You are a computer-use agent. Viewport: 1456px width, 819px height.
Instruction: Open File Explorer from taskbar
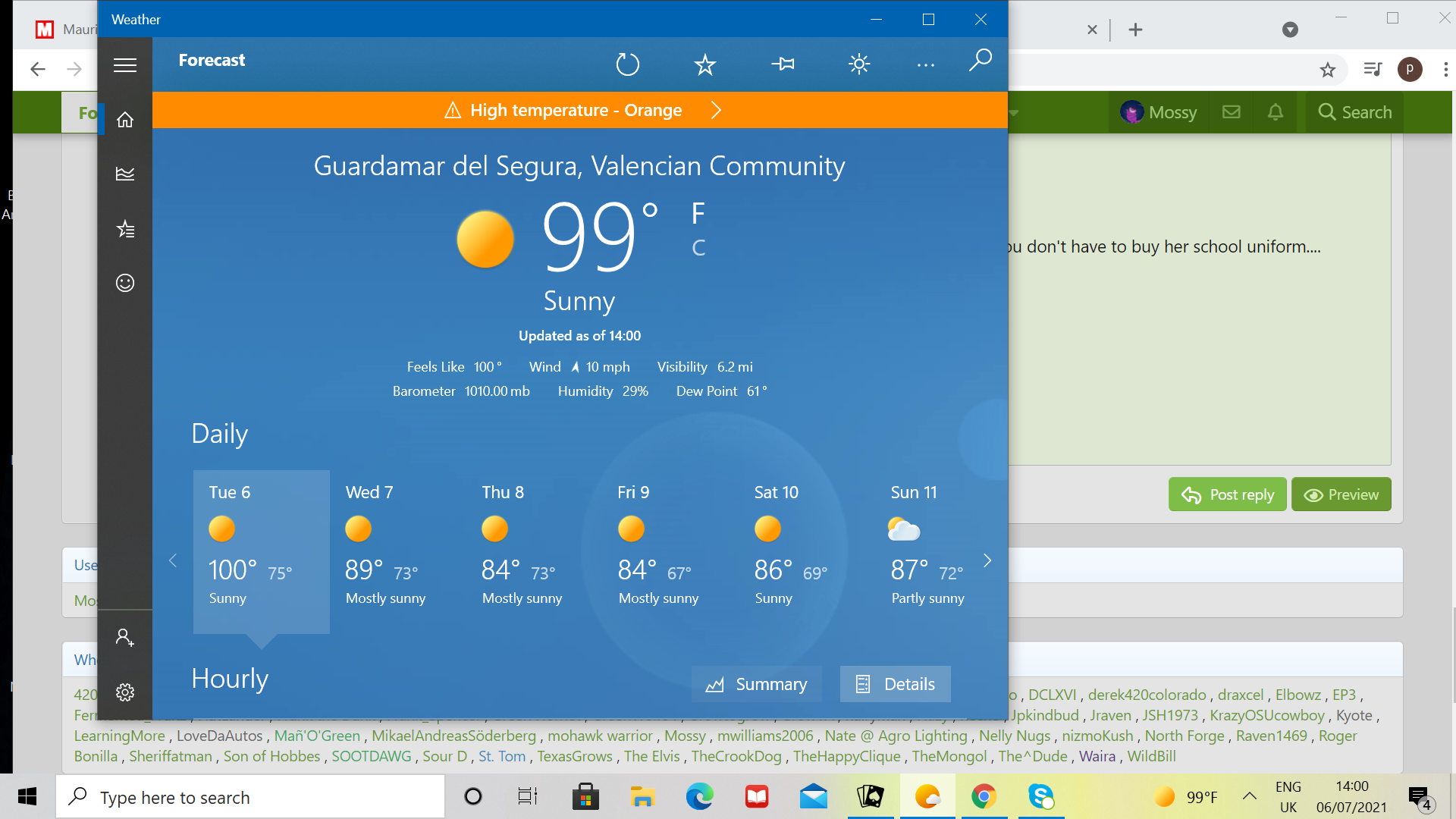pos(642,796)
